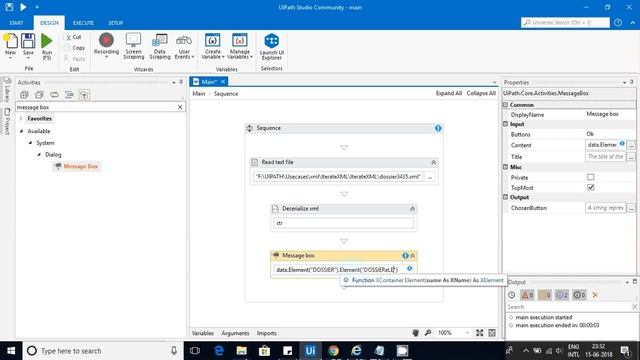Toggle the Private checkbox

coord(591,177)
